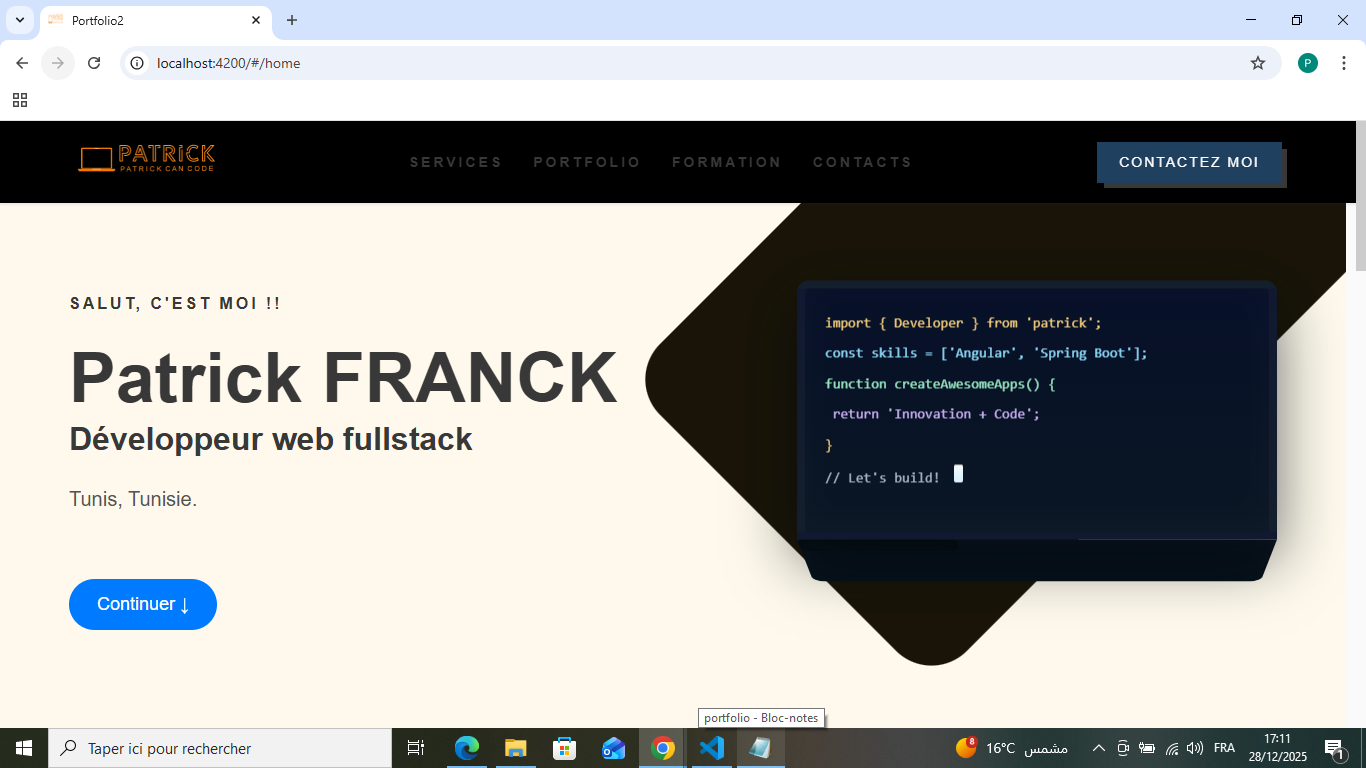Click the site info icon in the address bar
1366x768 pixels.
point(135,62)
